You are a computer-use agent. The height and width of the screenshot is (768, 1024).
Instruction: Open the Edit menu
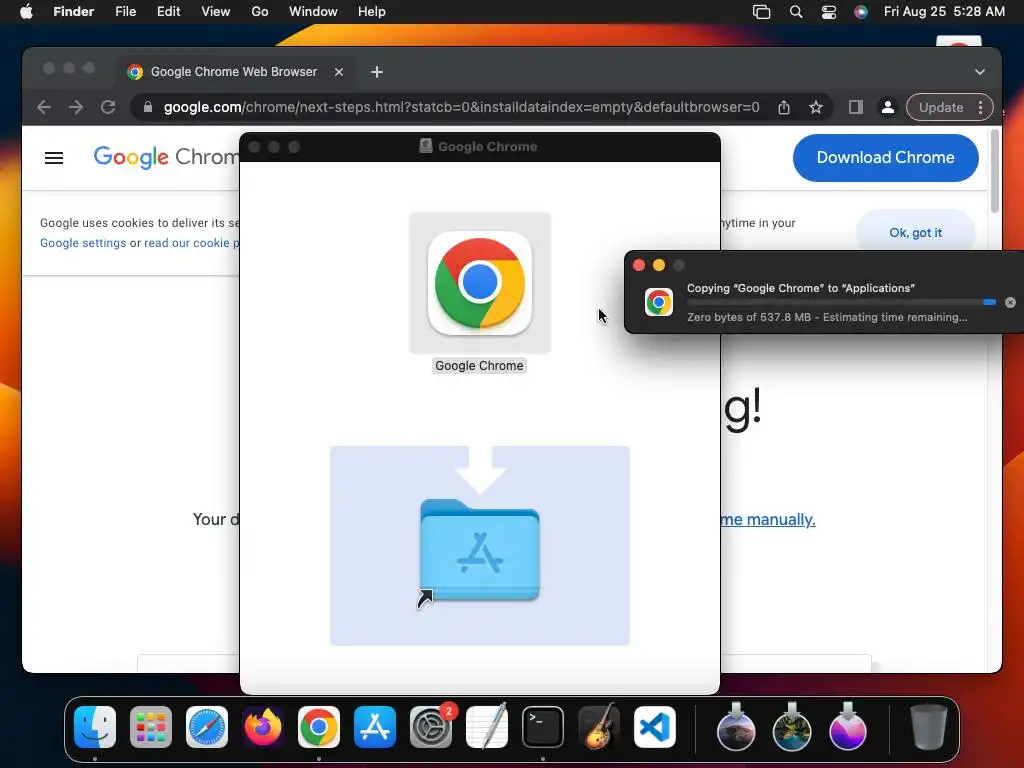click(168, 12)
